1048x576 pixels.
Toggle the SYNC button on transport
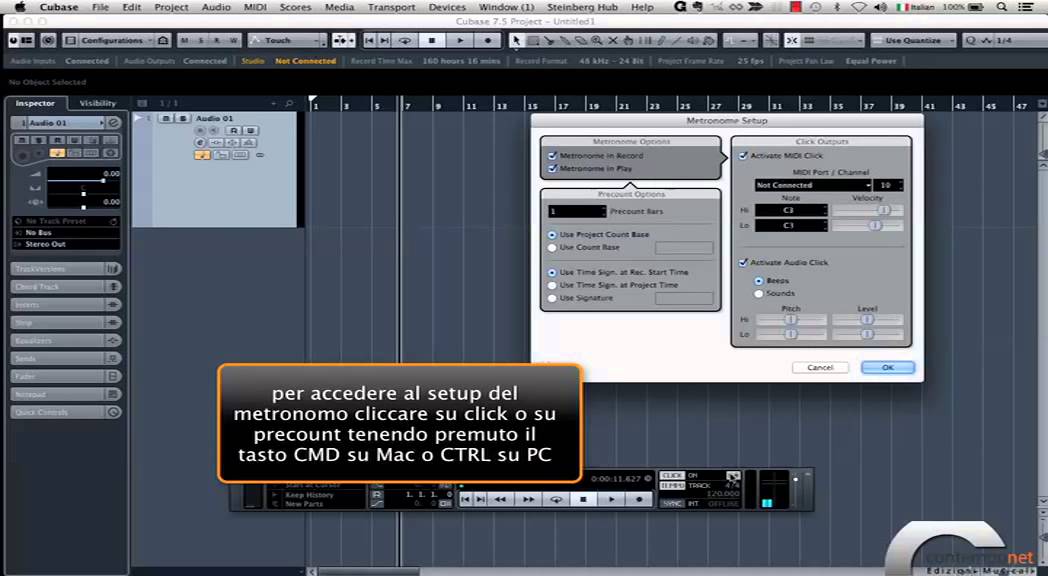point(672,503)
